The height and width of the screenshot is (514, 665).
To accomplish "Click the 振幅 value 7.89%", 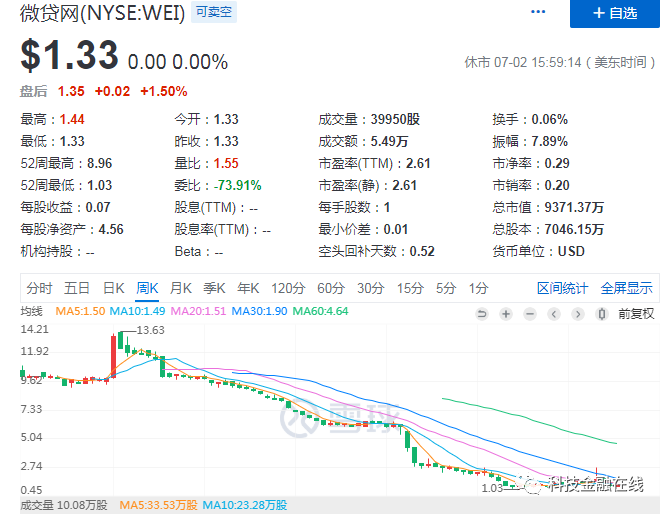I will (x=550, y=141).
